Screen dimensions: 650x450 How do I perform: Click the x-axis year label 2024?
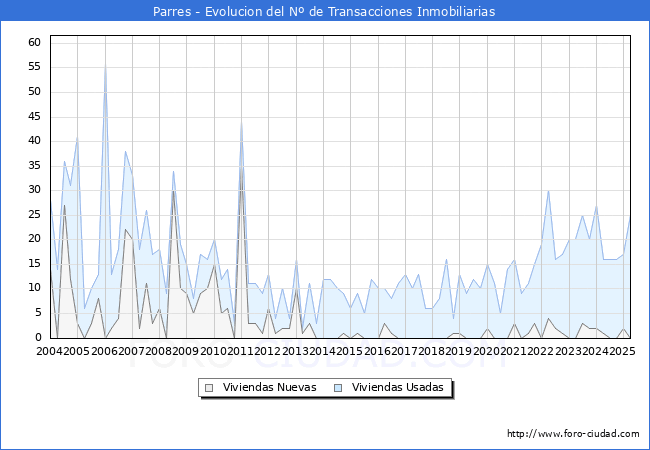pyautogui.click(x=596, y=351)
